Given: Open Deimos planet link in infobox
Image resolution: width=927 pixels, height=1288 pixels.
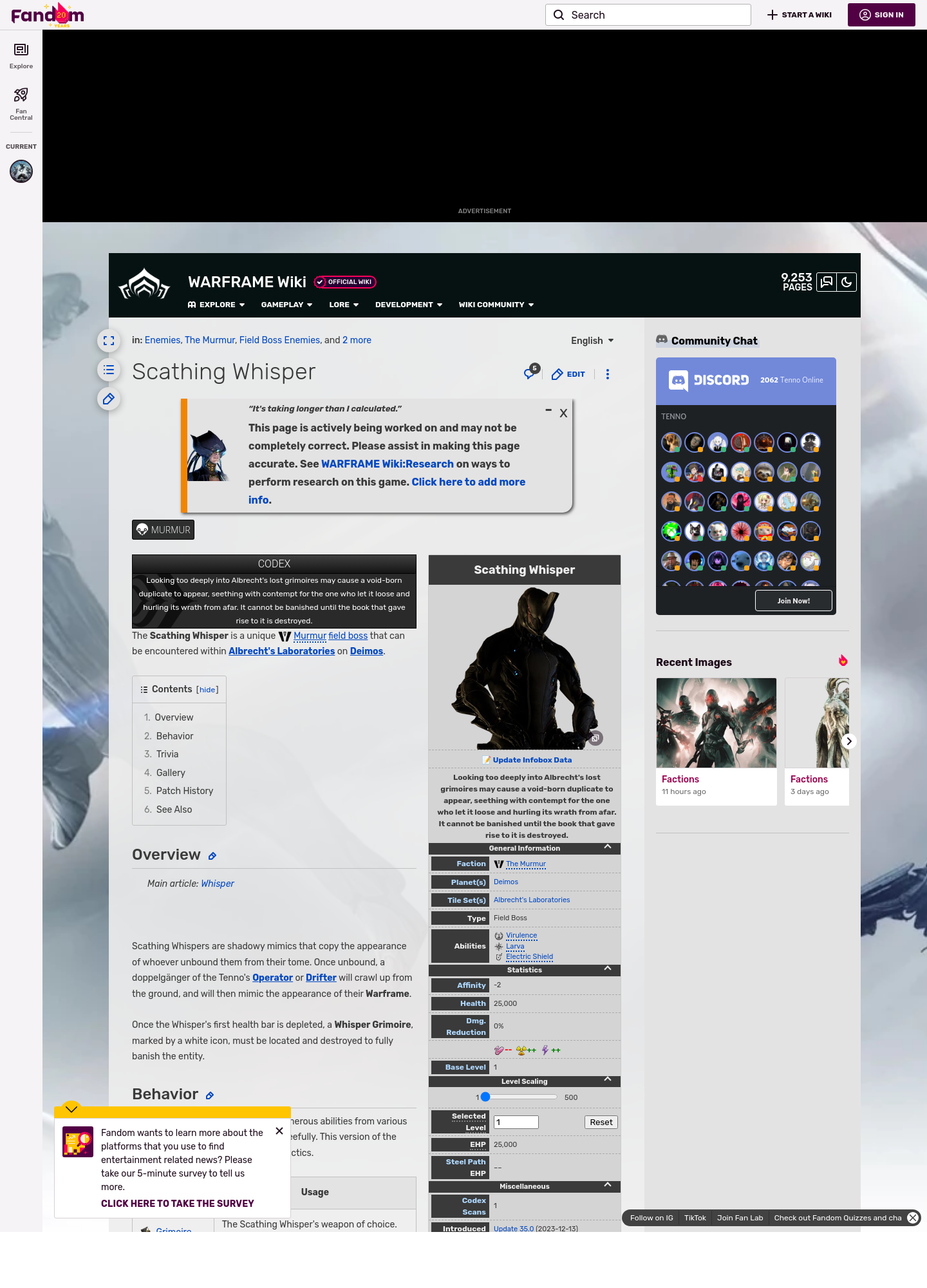Looking at the screenshot, I should 506,882.
